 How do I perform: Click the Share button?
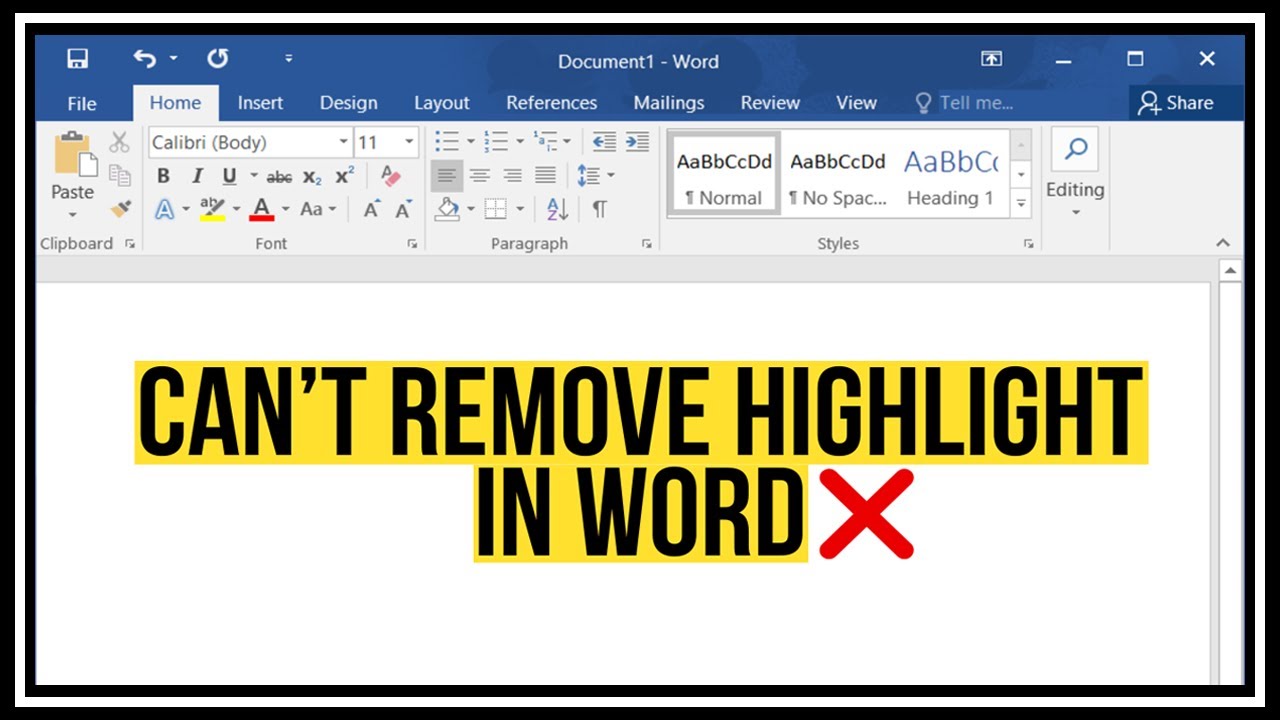[x=1175, y=103]
